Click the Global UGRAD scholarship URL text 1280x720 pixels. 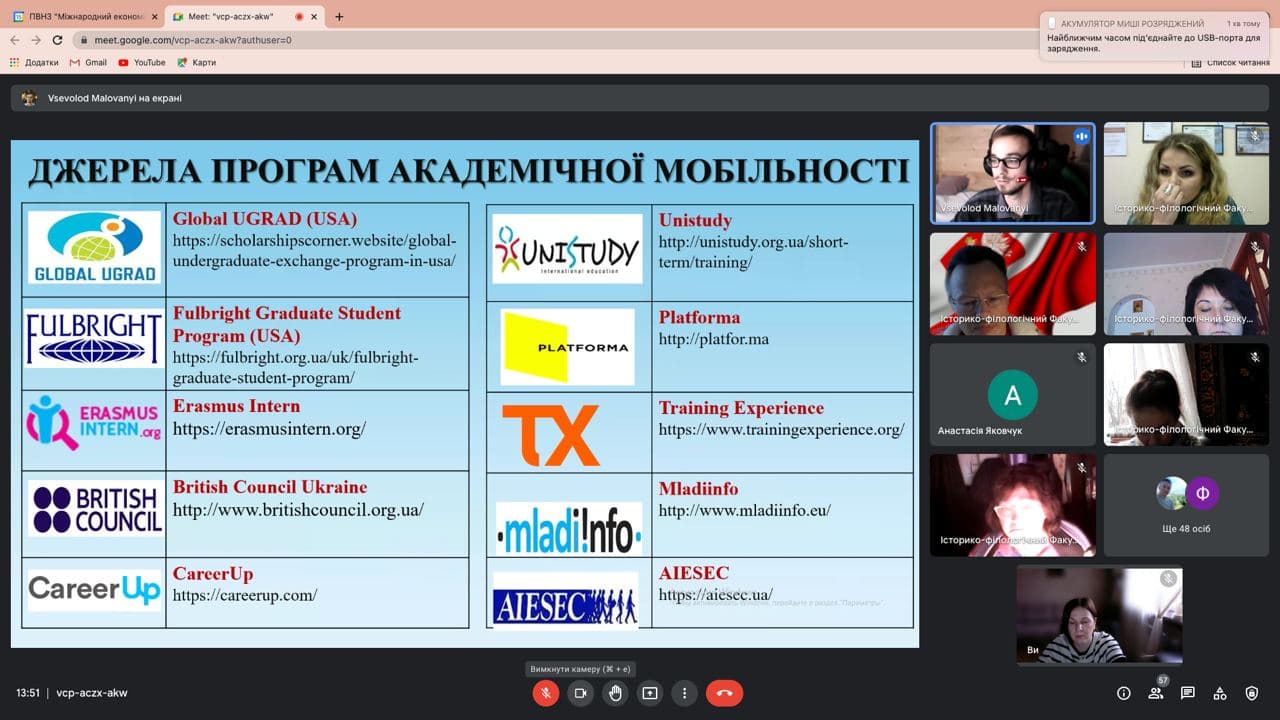314,251
